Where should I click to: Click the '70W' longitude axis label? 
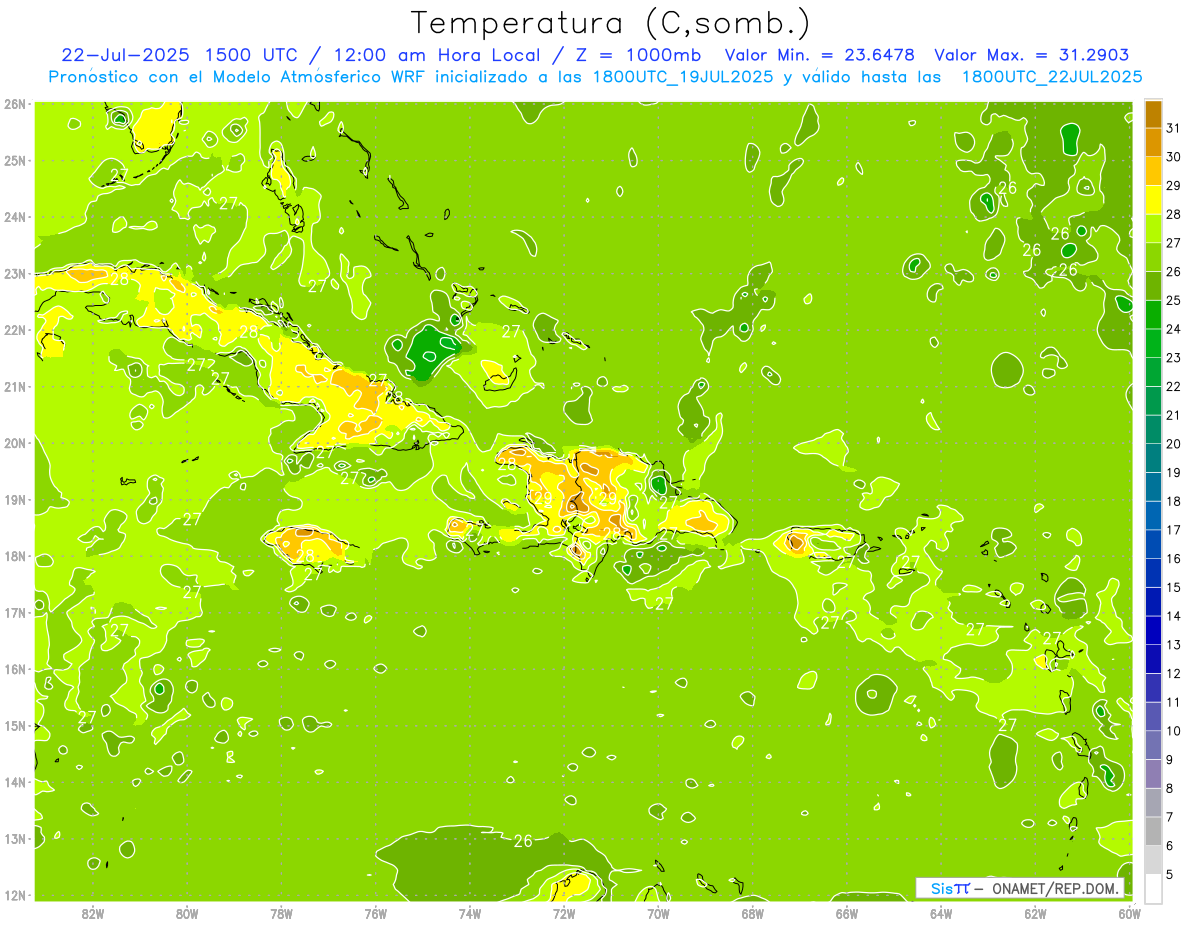coord(658,913)
